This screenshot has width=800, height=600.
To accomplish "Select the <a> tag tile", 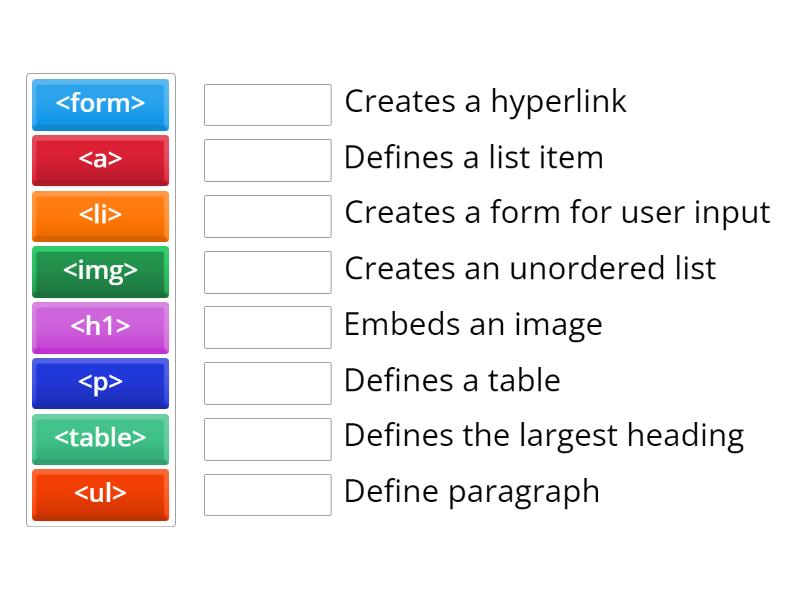I will point(100,160).
